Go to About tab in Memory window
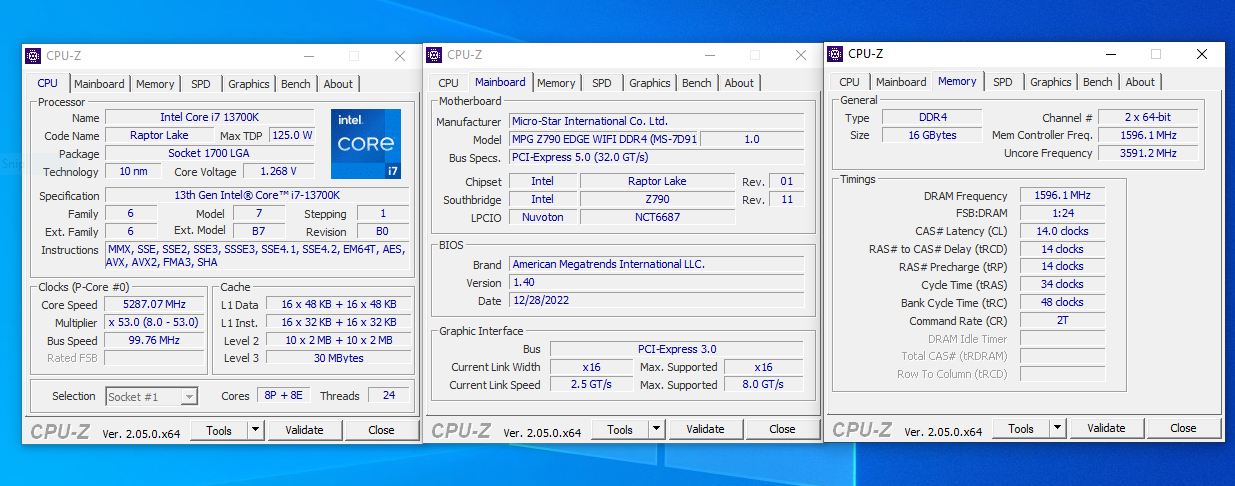The width and height of the screenshot is (1235, 486). point(1140,82)
